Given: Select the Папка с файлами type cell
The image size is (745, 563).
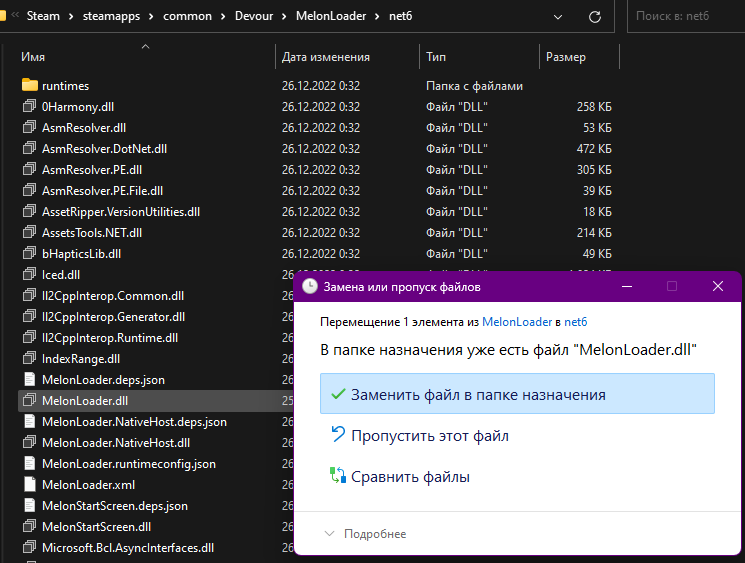Looking at the screenshot, I should pos(474,86).
